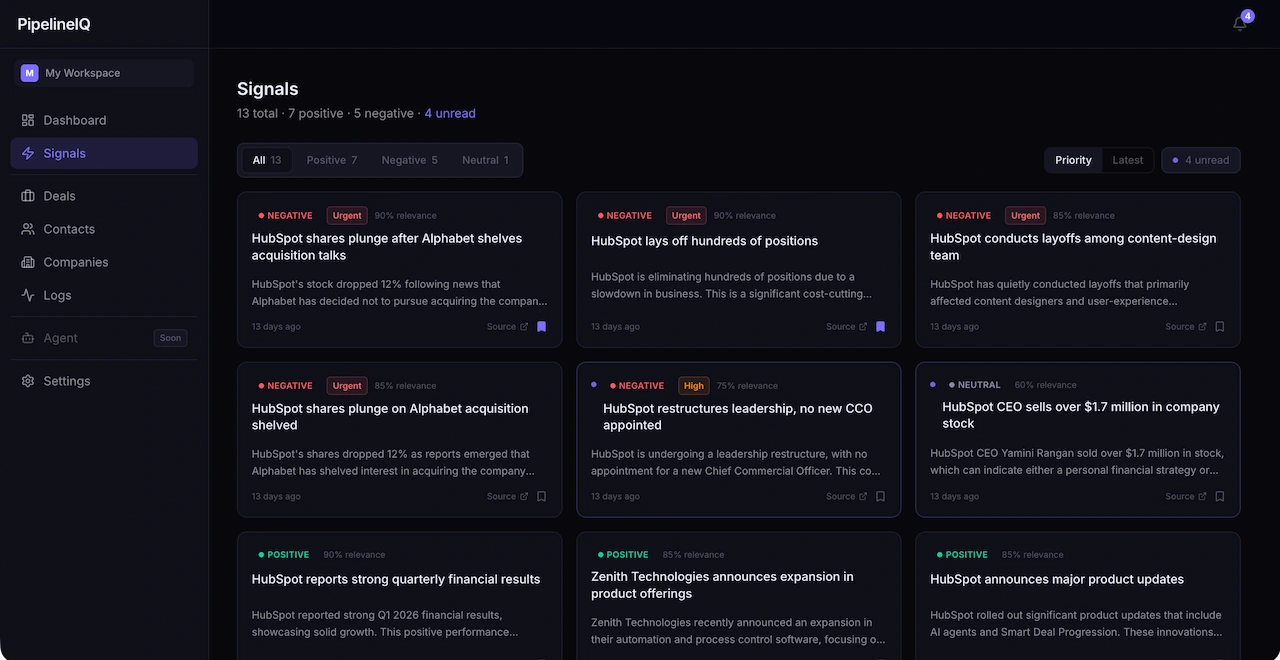1280x660 pixels.
Task: Click the 4 unread link in summary
Action: [450, 114]
